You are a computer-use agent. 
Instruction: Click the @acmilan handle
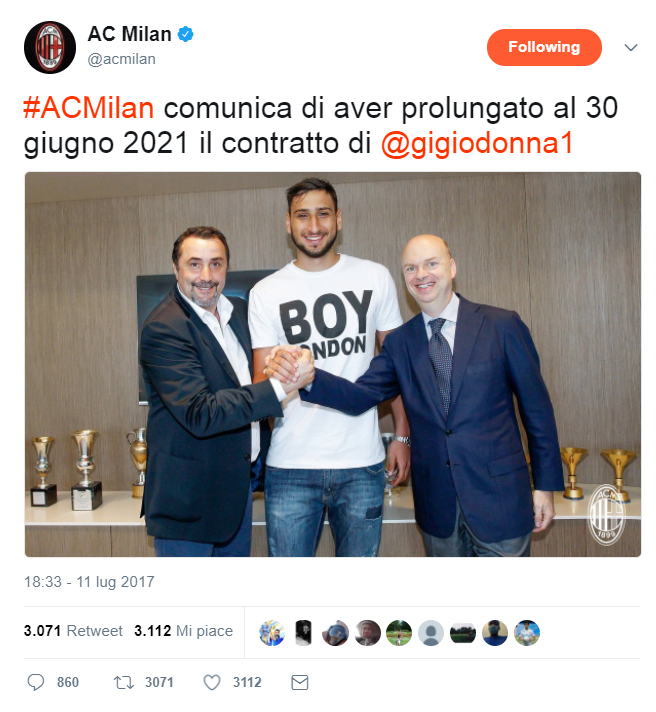[x=121, y=59]
